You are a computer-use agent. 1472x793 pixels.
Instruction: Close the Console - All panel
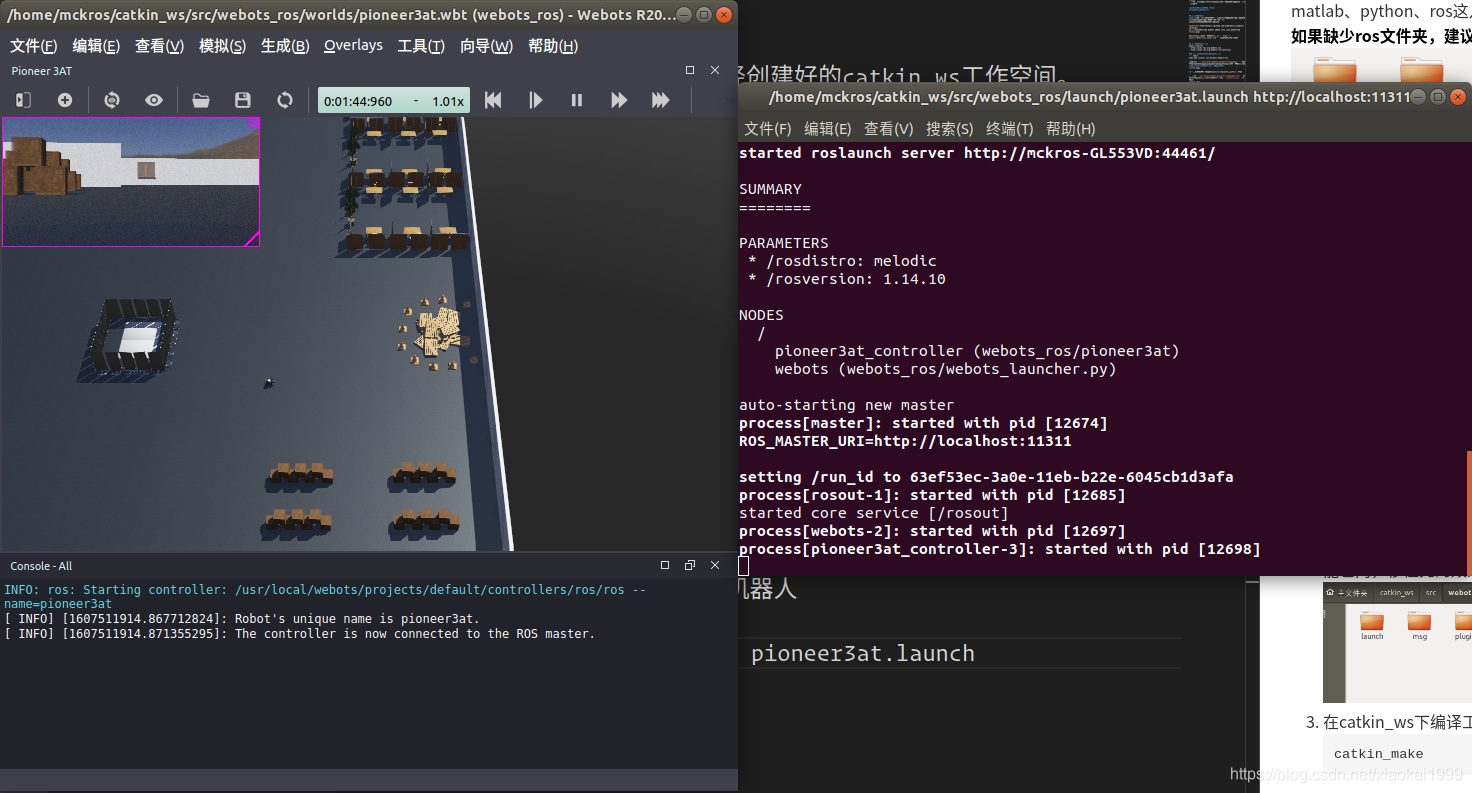[x=715, y=565]
